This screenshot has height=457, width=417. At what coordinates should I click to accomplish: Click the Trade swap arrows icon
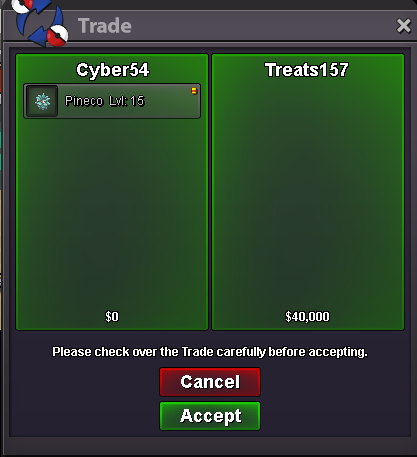(x=40, y=23)
